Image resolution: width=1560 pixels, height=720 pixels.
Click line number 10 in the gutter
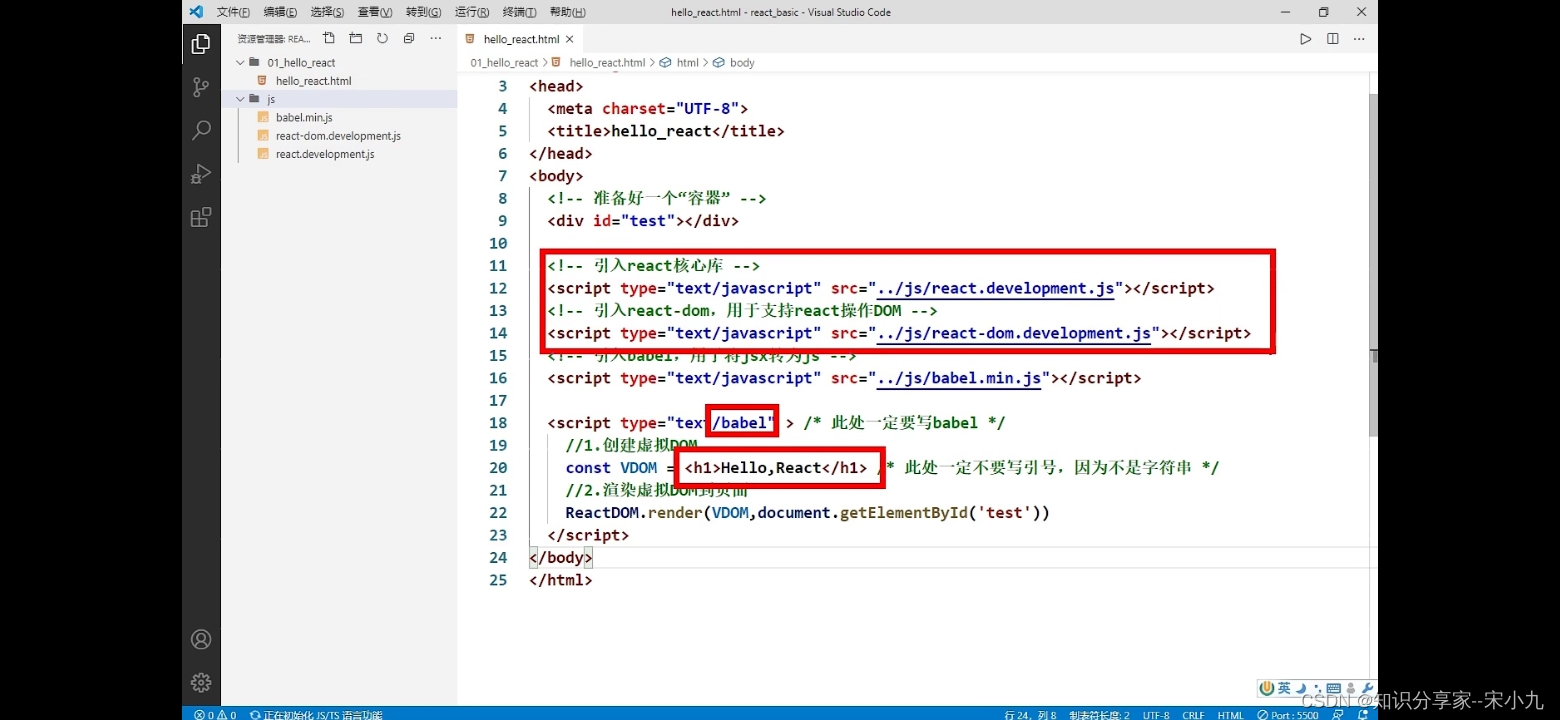[499, 244]
